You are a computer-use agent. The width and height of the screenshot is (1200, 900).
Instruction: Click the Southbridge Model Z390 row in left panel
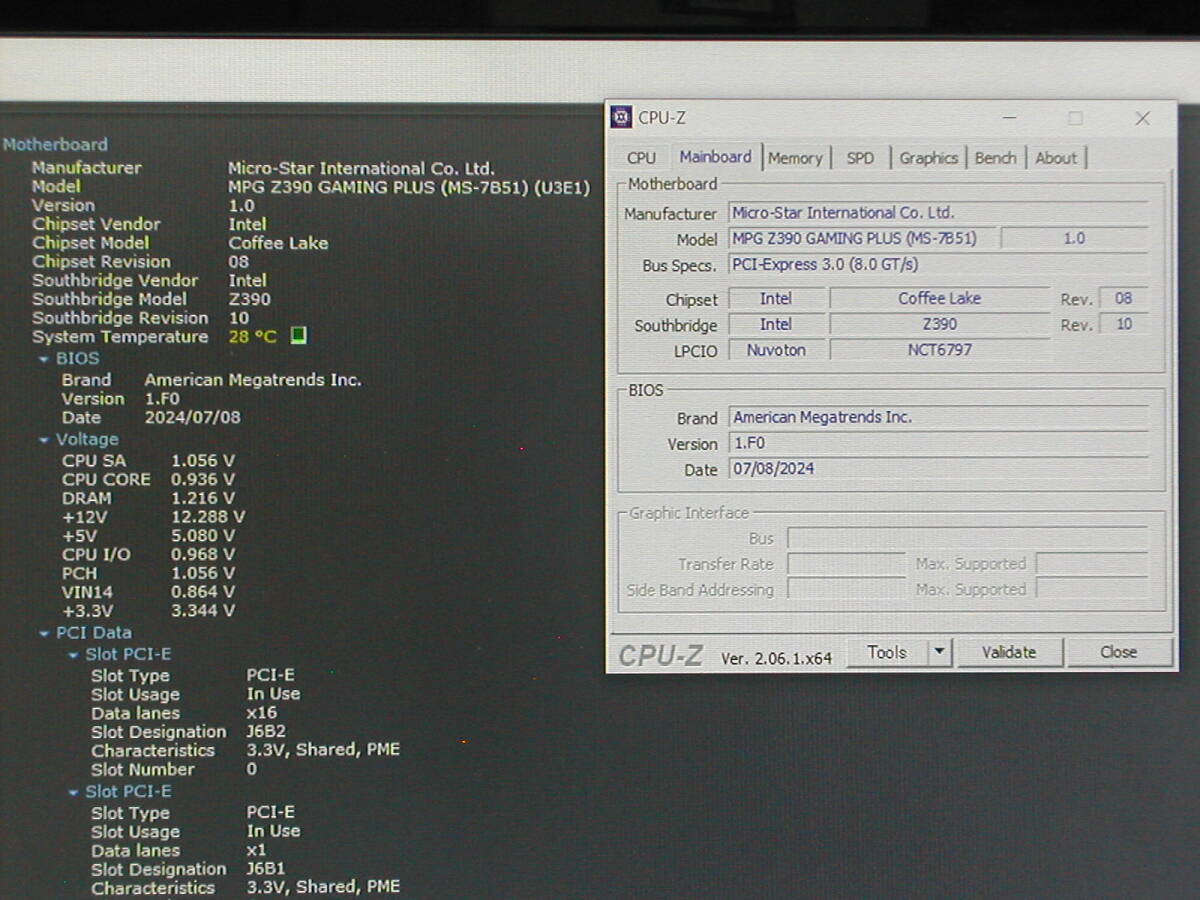[151, 299]
